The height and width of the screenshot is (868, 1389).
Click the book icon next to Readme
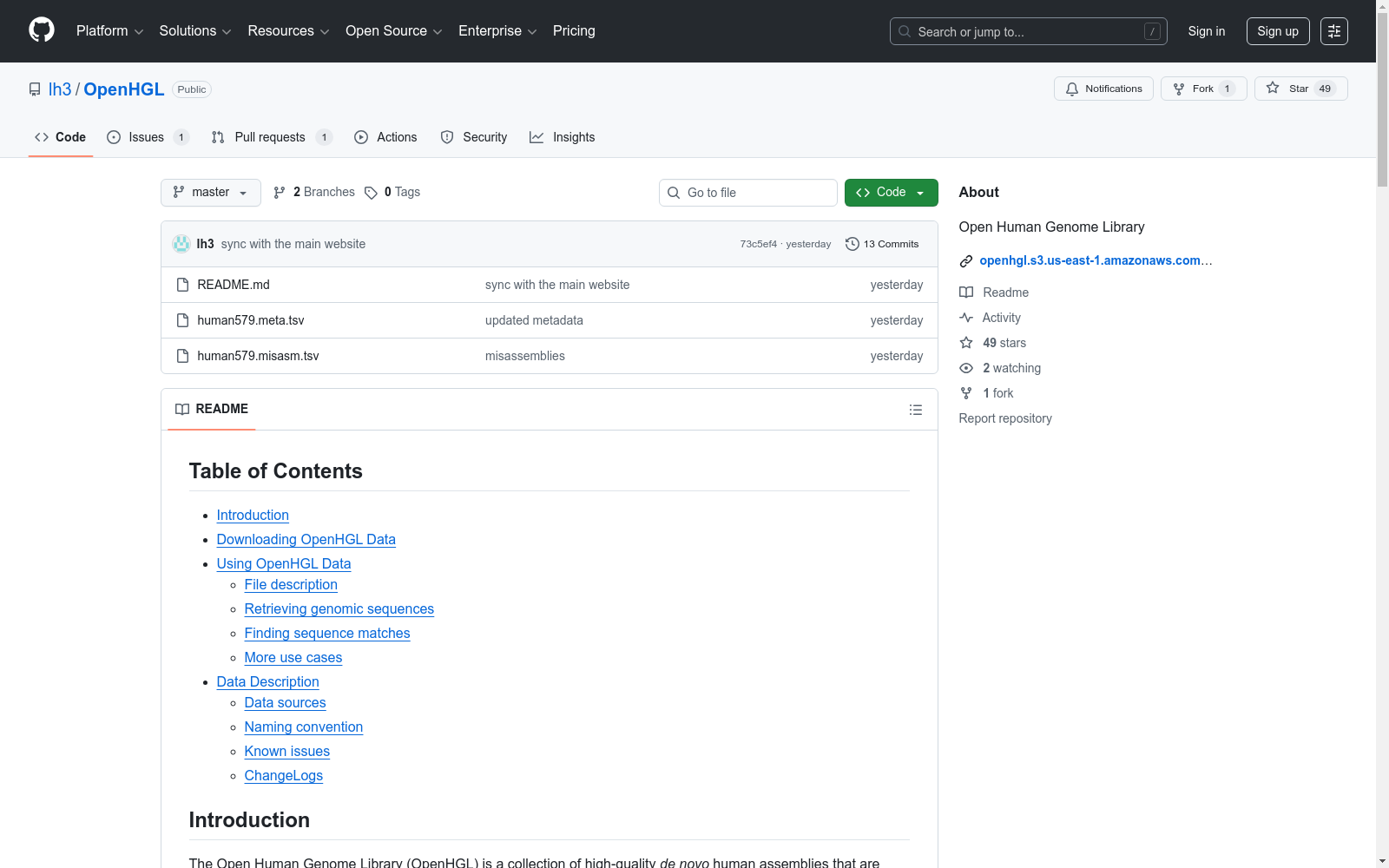point(966,293)
